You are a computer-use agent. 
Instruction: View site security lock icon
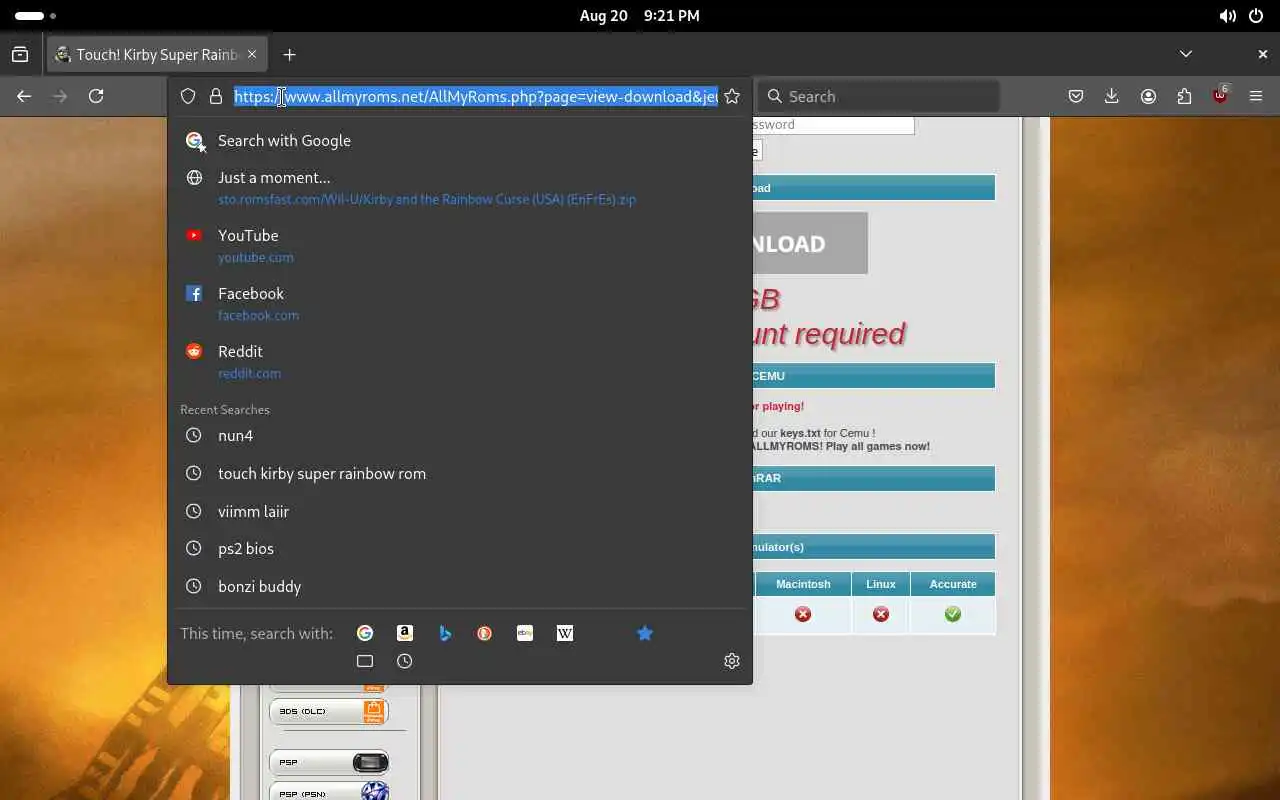(216, 96)
